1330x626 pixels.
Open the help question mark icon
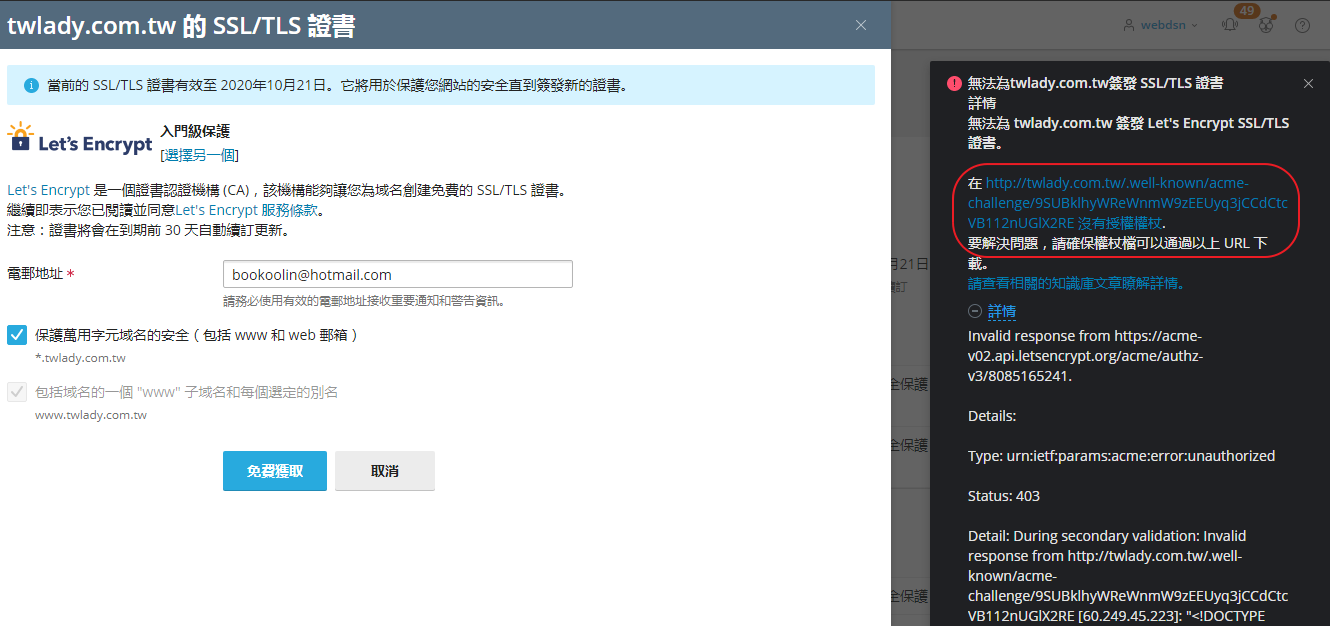click(1302, 25)
